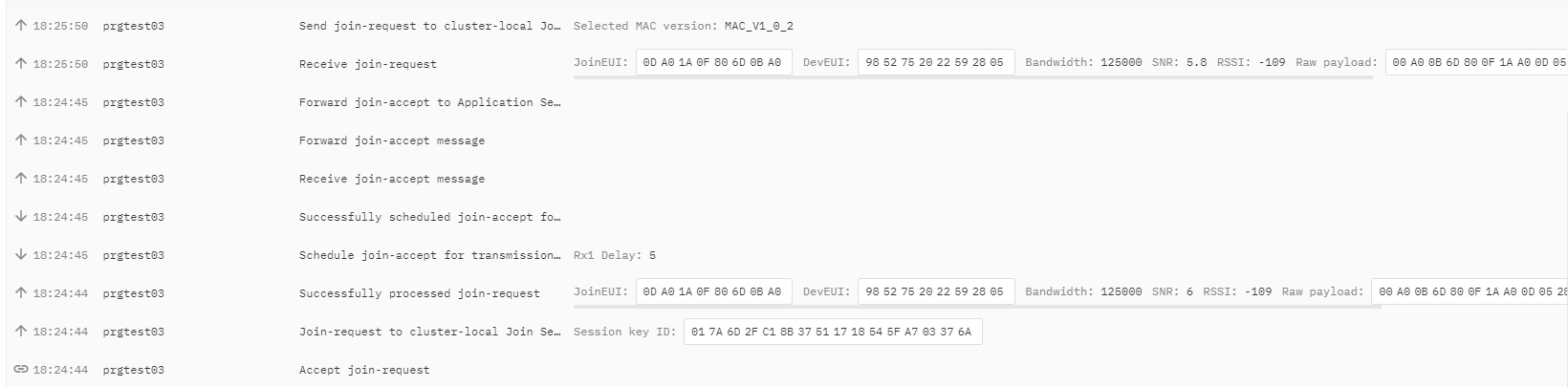Click the Raw payload field in the Successfully processed join-request row
The width and height of the screenshot is (1568, 387).
(x=1470, y=291)
